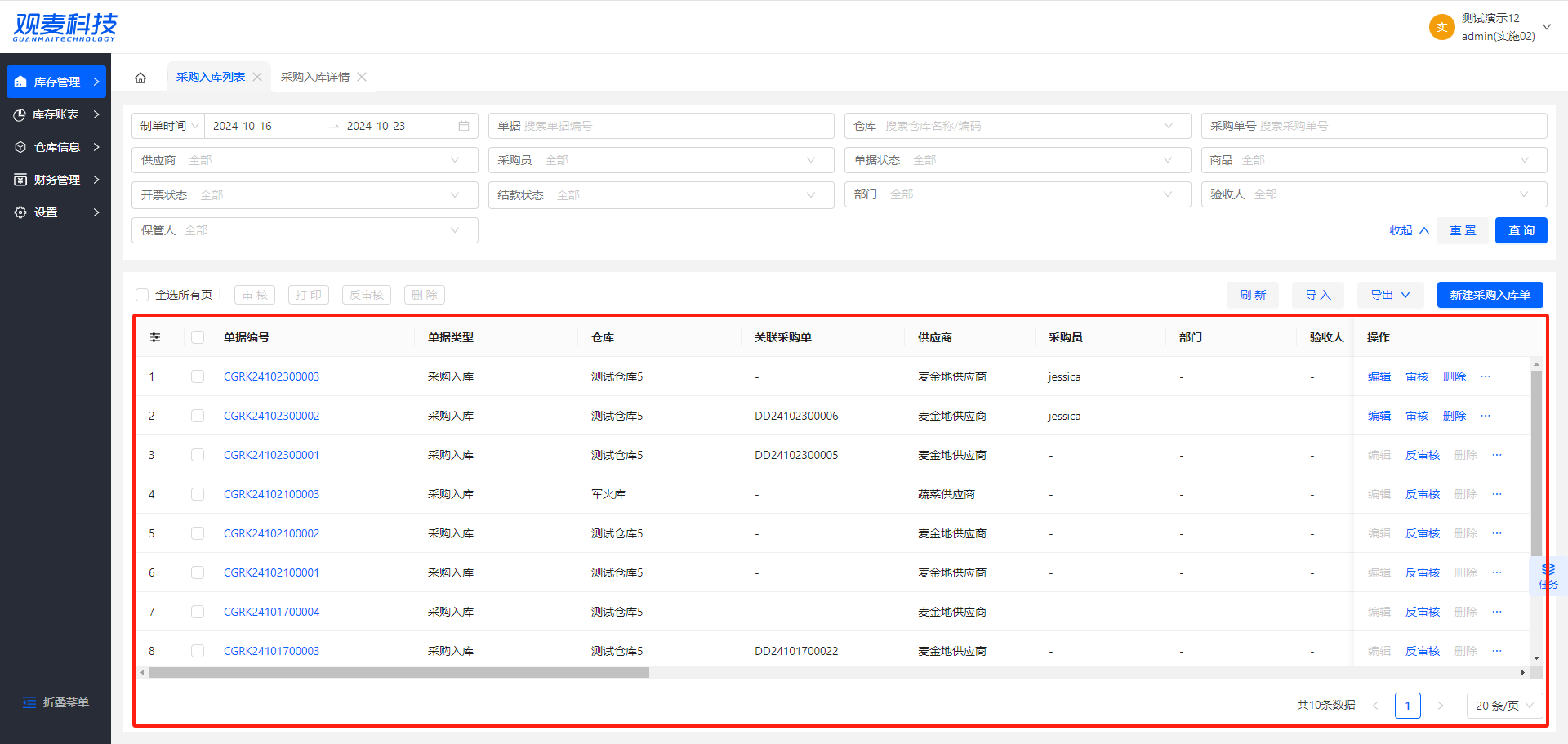1568x744 pixels.
Task: Click the orange user avatar icon
Action: 1441,27
